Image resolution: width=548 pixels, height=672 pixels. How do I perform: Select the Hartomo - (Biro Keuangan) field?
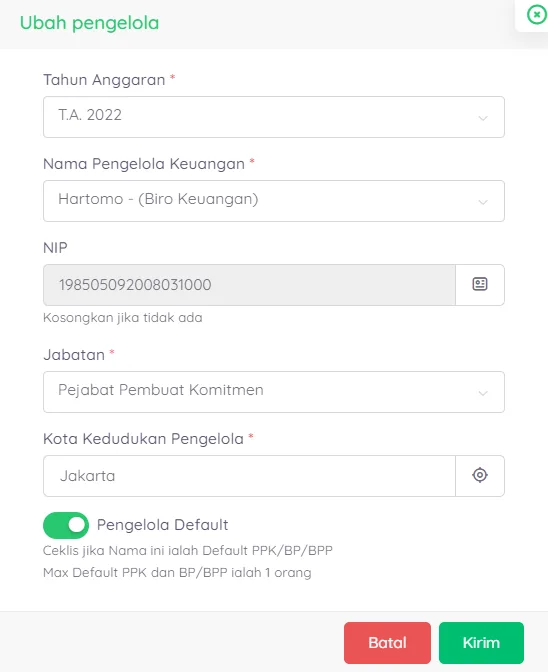click(x=274, y=201)
